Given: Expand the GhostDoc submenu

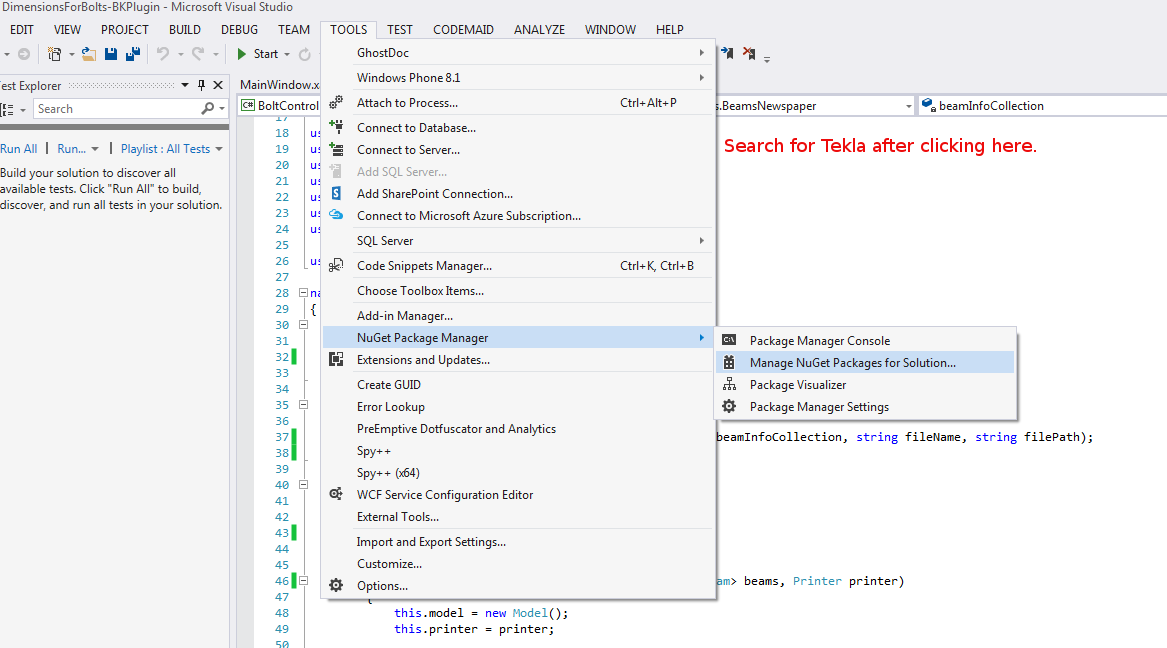Looking at the screenshot, I should coord(701,53).
